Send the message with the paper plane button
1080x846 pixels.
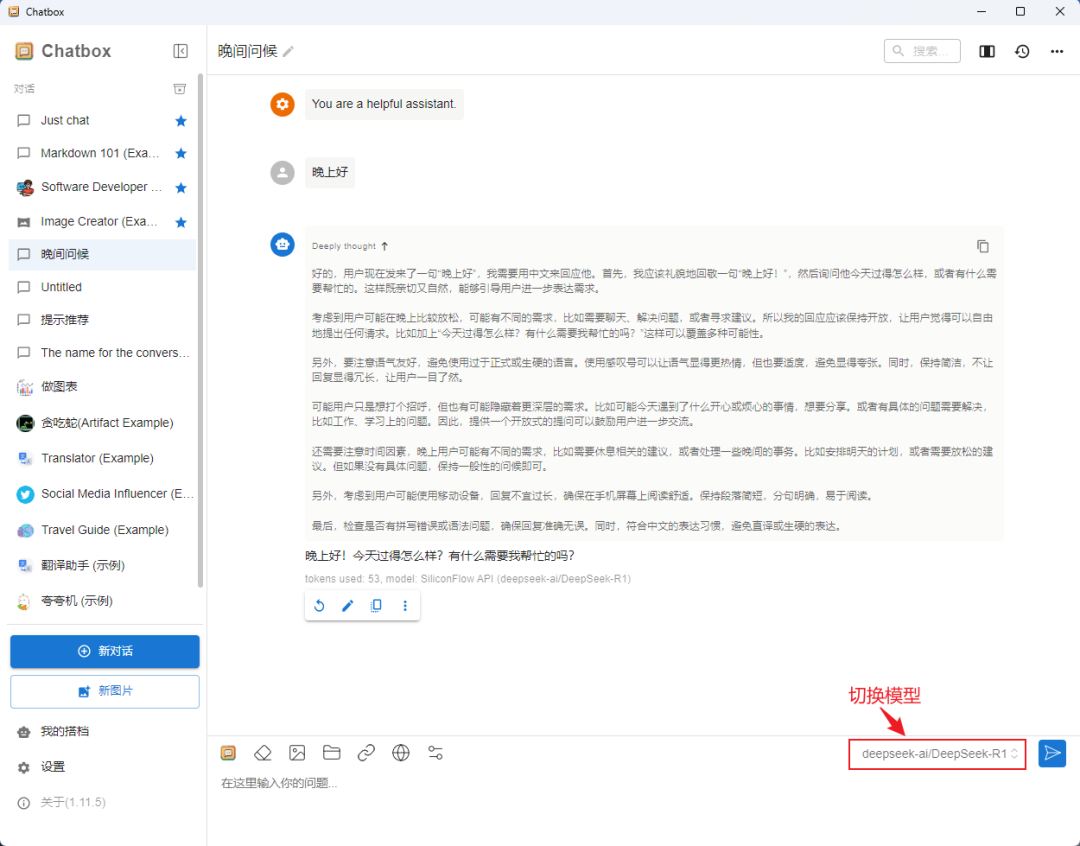tap(1052, 753)
